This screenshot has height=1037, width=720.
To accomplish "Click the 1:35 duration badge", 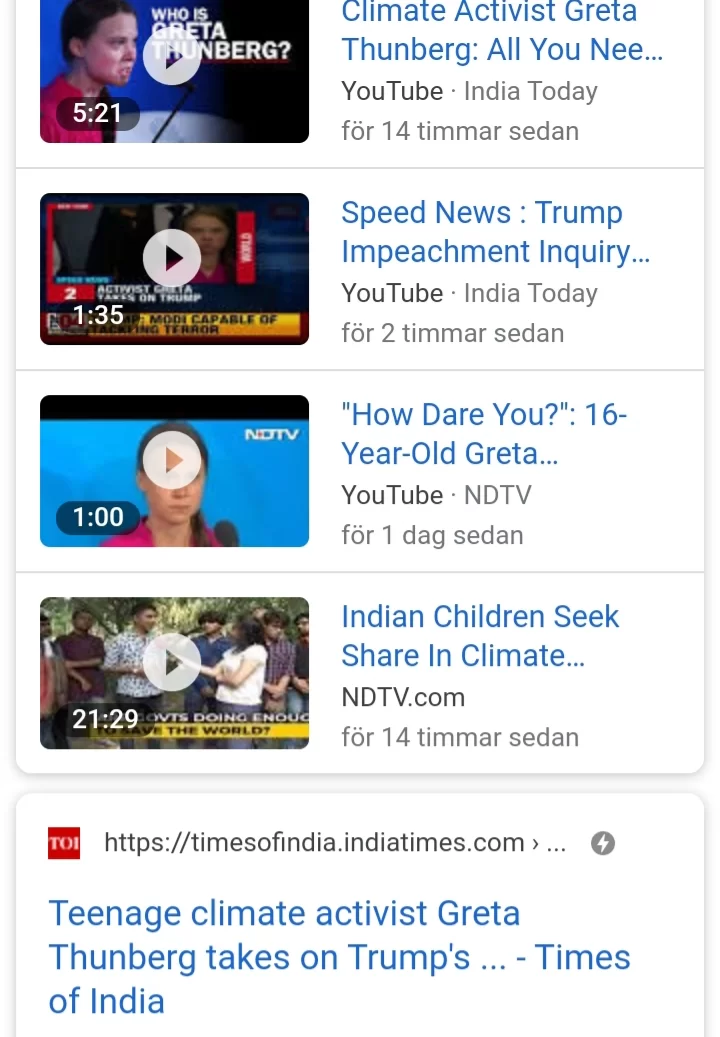I will [x=98, y=315].
